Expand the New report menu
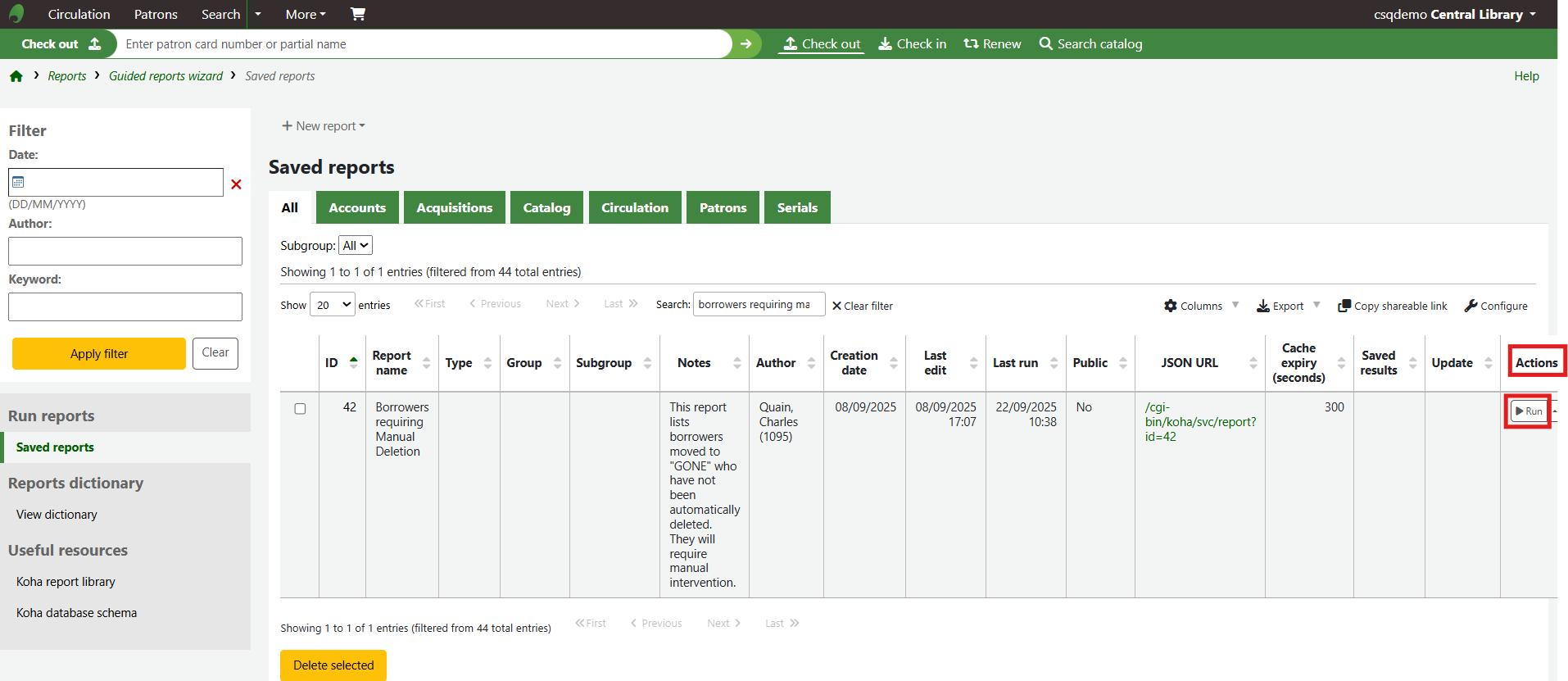Screen dimensions: 1568x681 pyautogui.click(x=324, y=126)
